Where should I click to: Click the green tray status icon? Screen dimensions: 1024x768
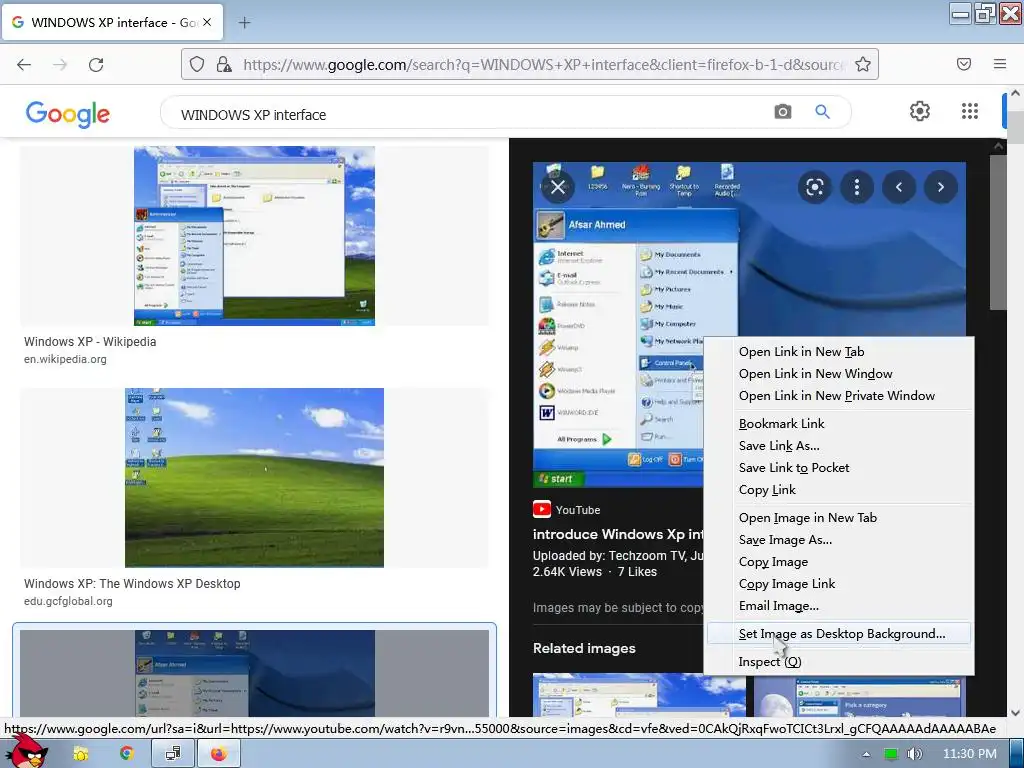(890, 754)
